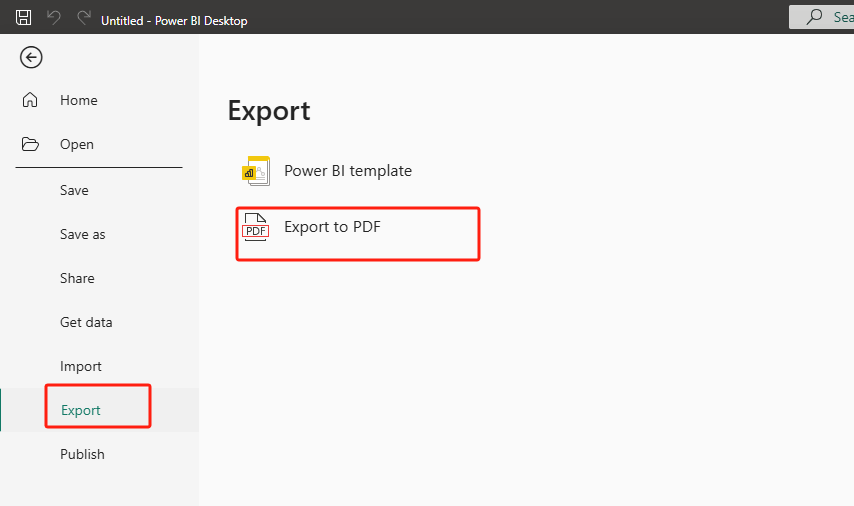This screenshot has height=506, width=854.
Task: Choose Save from the sidebar menu
Action: (74, 190)
